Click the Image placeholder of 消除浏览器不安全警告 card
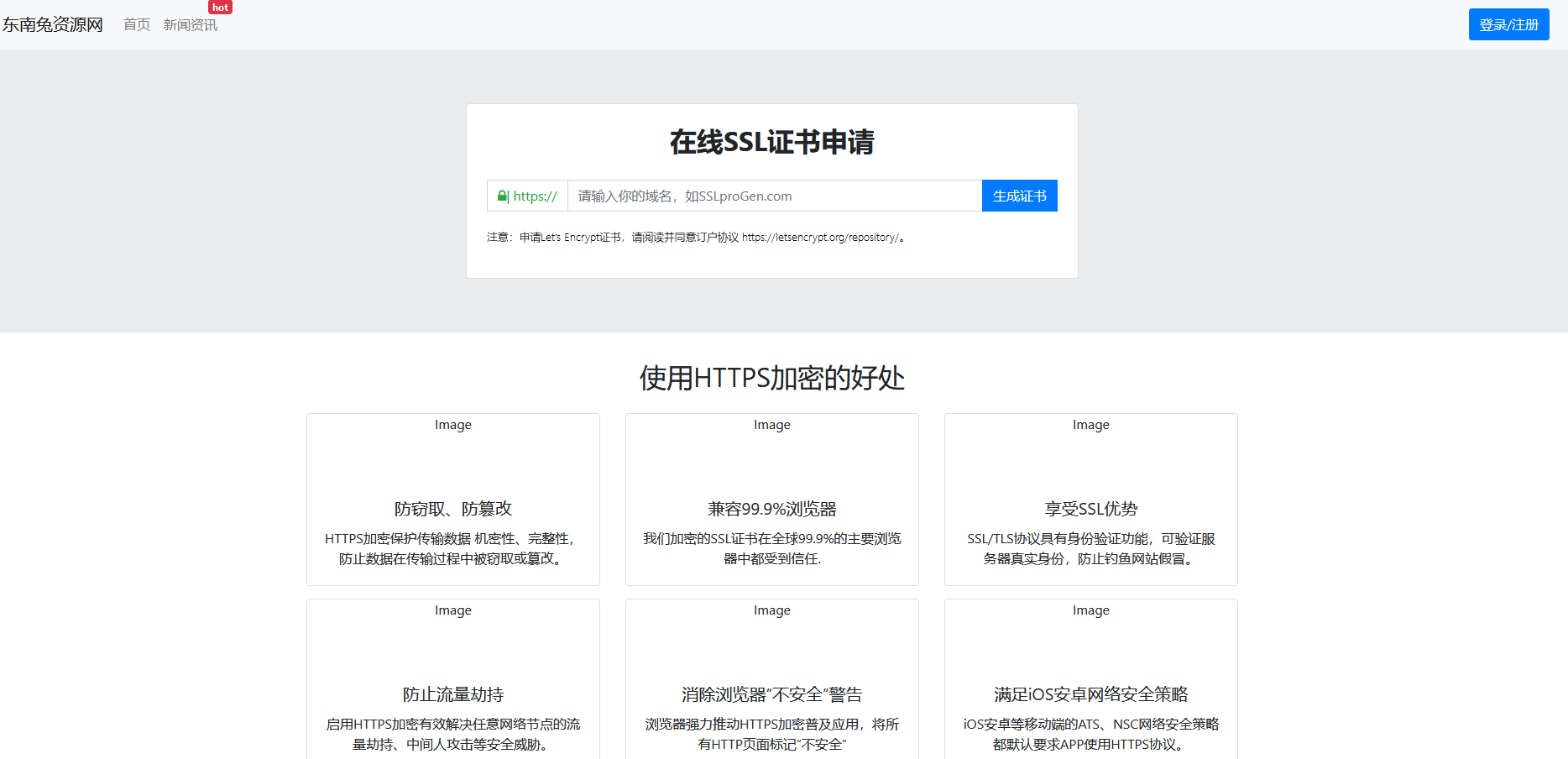Image resolution: width=1568 pixels, height=759 pixels. [x=772, y=610]
